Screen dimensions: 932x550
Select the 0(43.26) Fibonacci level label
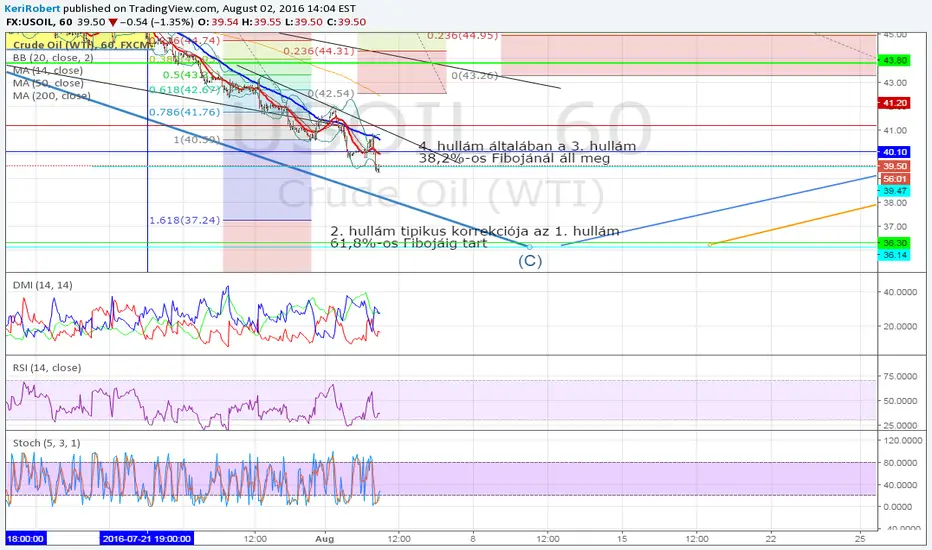[474, 76]
